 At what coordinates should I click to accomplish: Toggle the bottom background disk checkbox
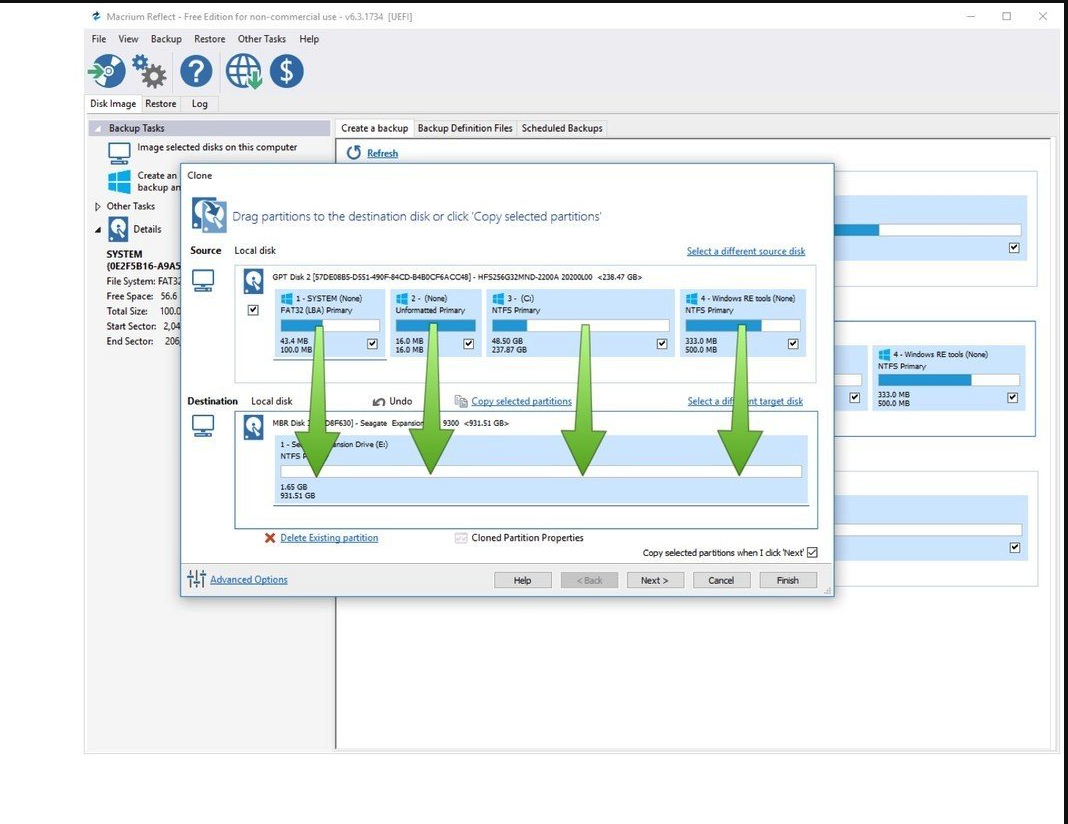[x=1015, y=548]
